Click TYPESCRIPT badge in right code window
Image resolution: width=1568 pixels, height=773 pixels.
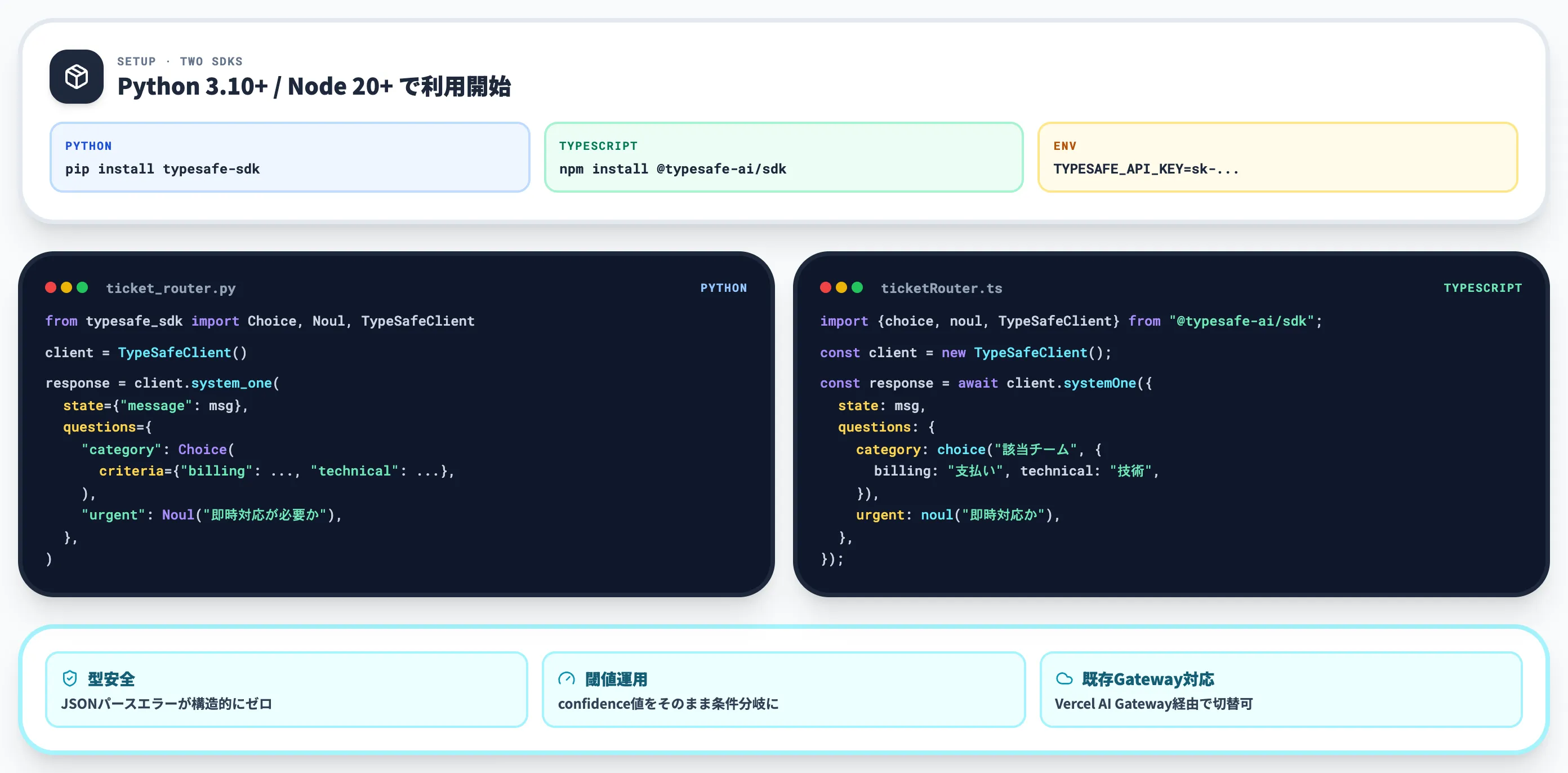pyautogui.click(x=1482, y=287)
